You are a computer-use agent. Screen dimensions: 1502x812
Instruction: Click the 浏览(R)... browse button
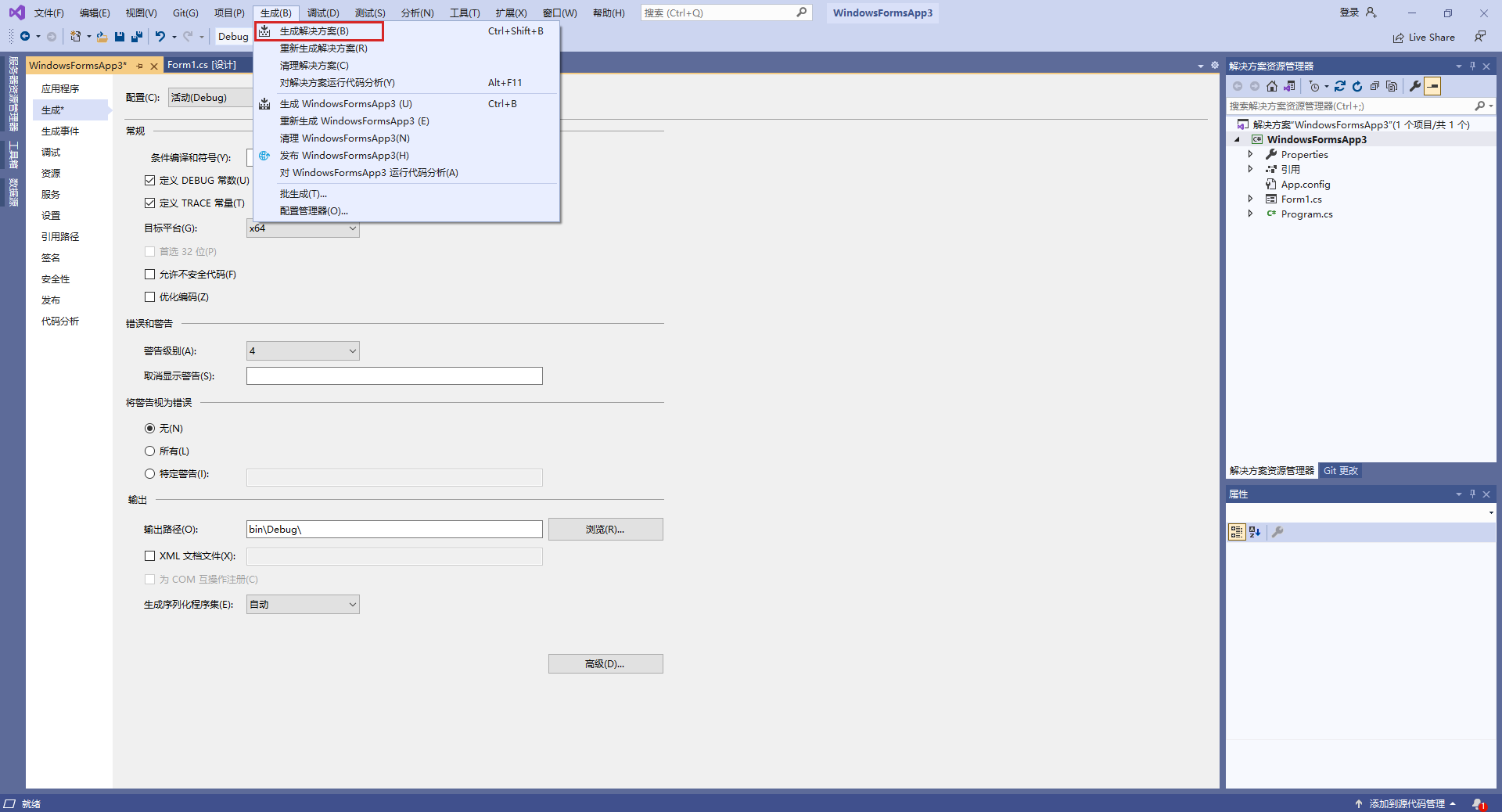click(605, 530)
